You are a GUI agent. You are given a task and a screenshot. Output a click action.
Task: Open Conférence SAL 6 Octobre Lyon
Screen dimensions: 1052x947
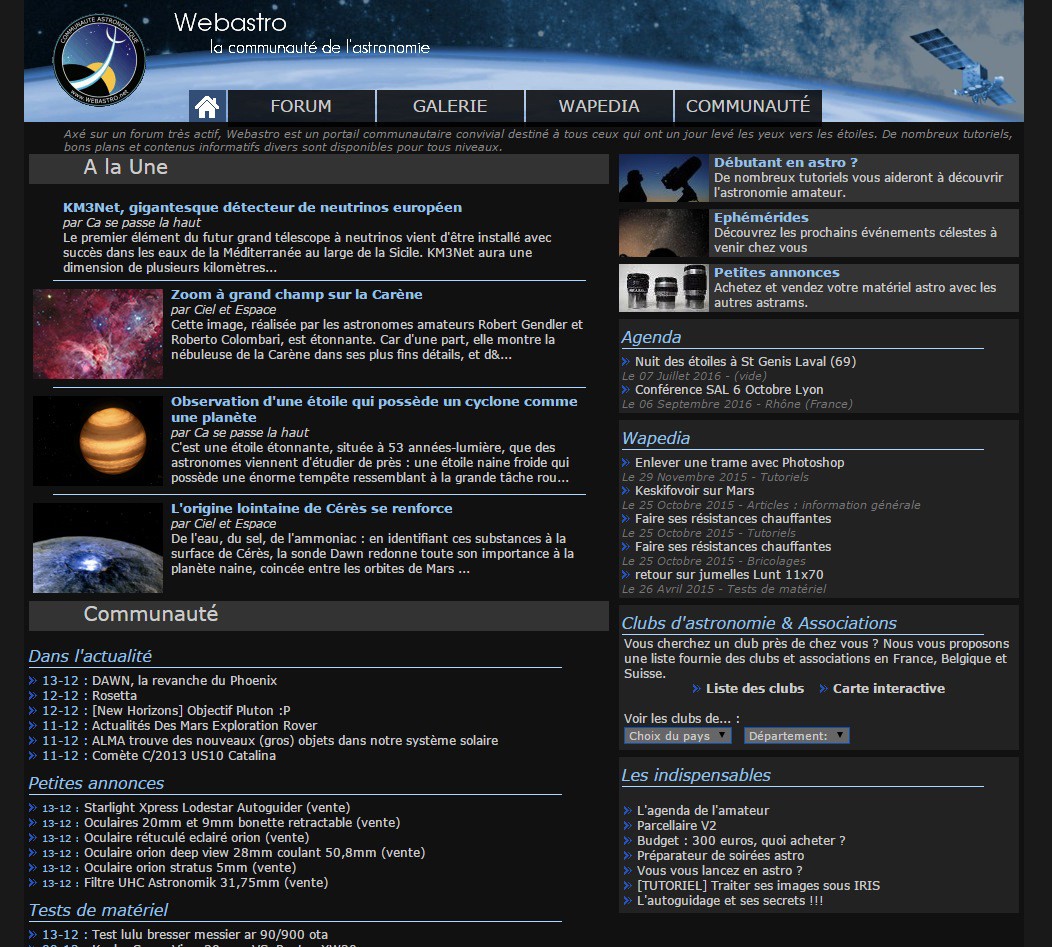pyautogui.click(x=729, y=389)
